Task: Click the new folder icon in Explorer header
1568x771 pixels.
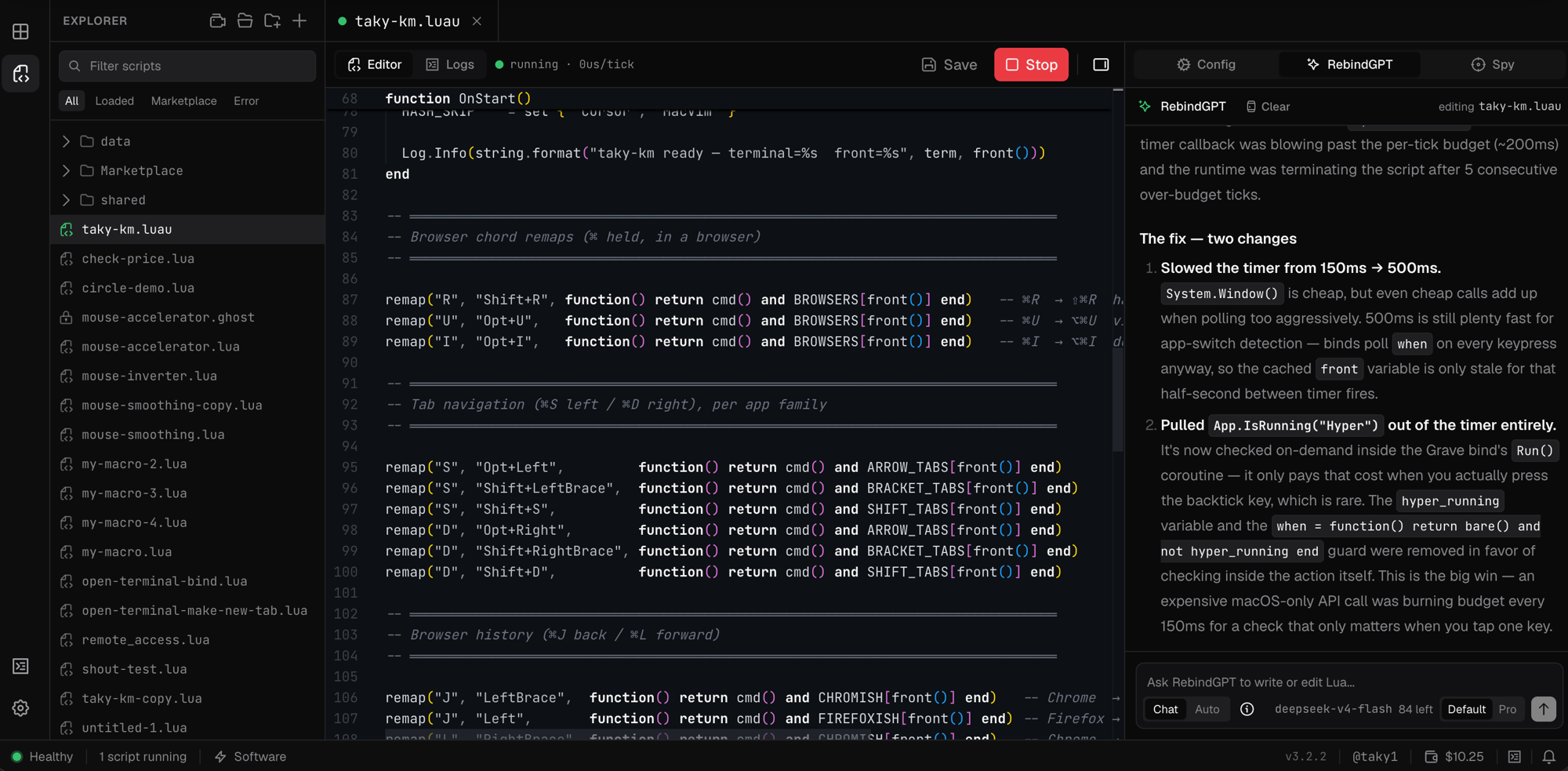Action: point(272,21)
